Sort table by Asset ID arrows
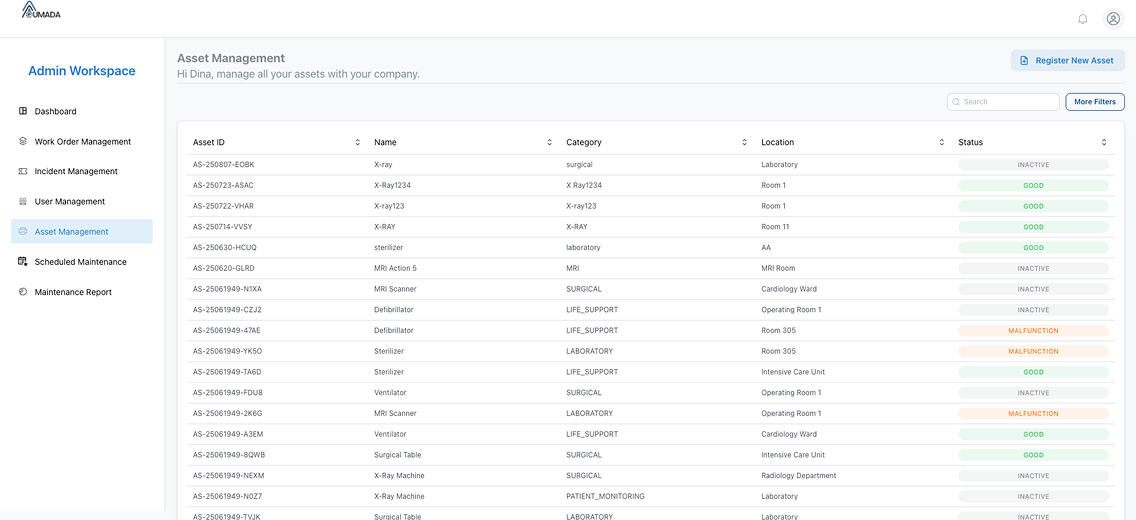Screen dimensions: 1136x520 tap(358, 142)
